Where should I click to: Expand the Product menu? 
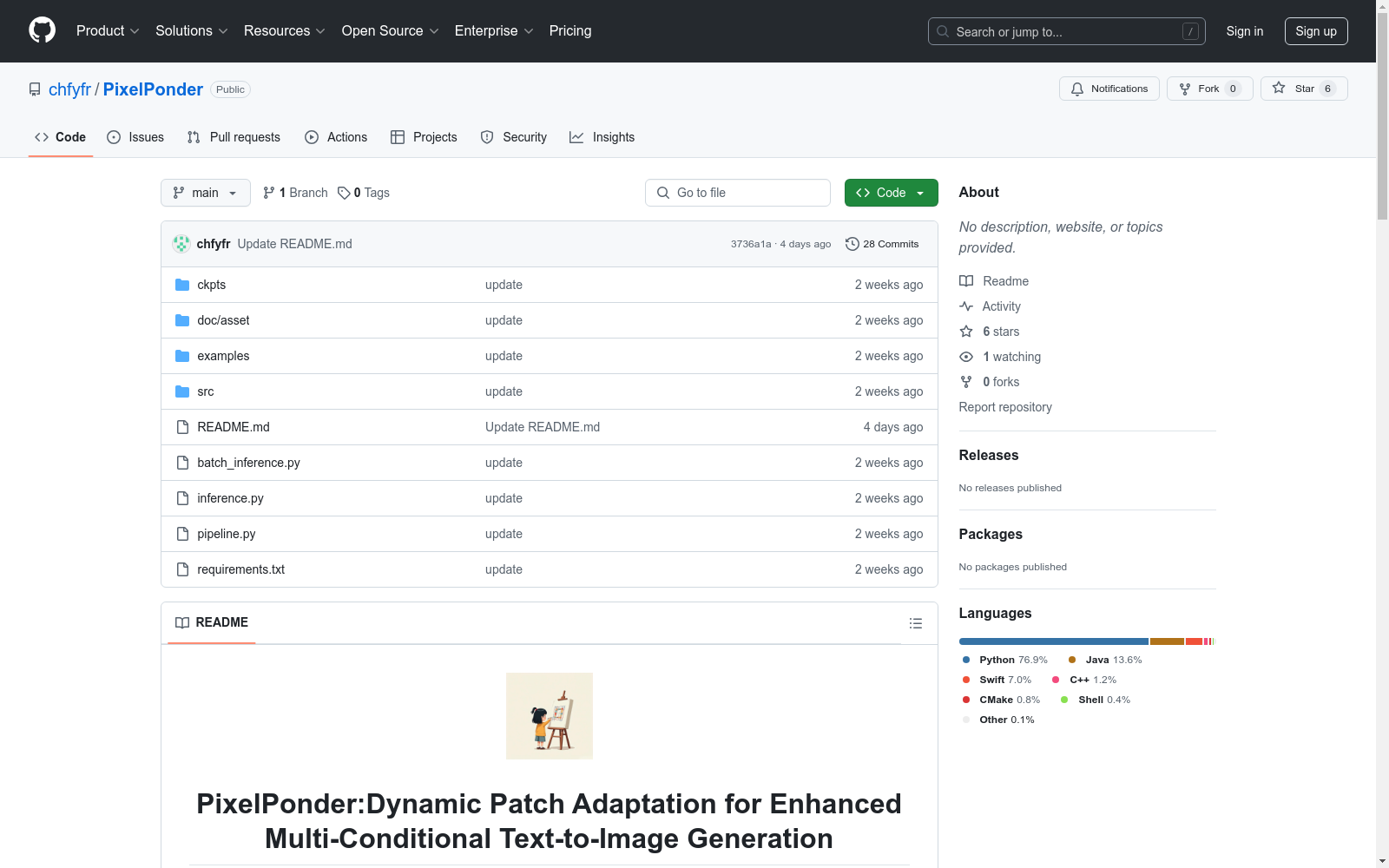click(108, 31)
